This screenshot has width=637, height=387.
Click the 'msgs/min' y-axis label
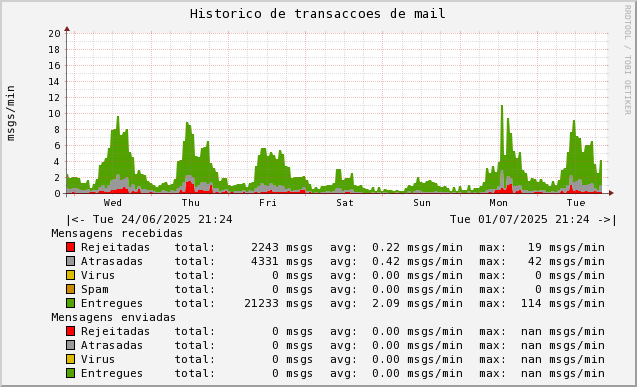click(11, 113)
